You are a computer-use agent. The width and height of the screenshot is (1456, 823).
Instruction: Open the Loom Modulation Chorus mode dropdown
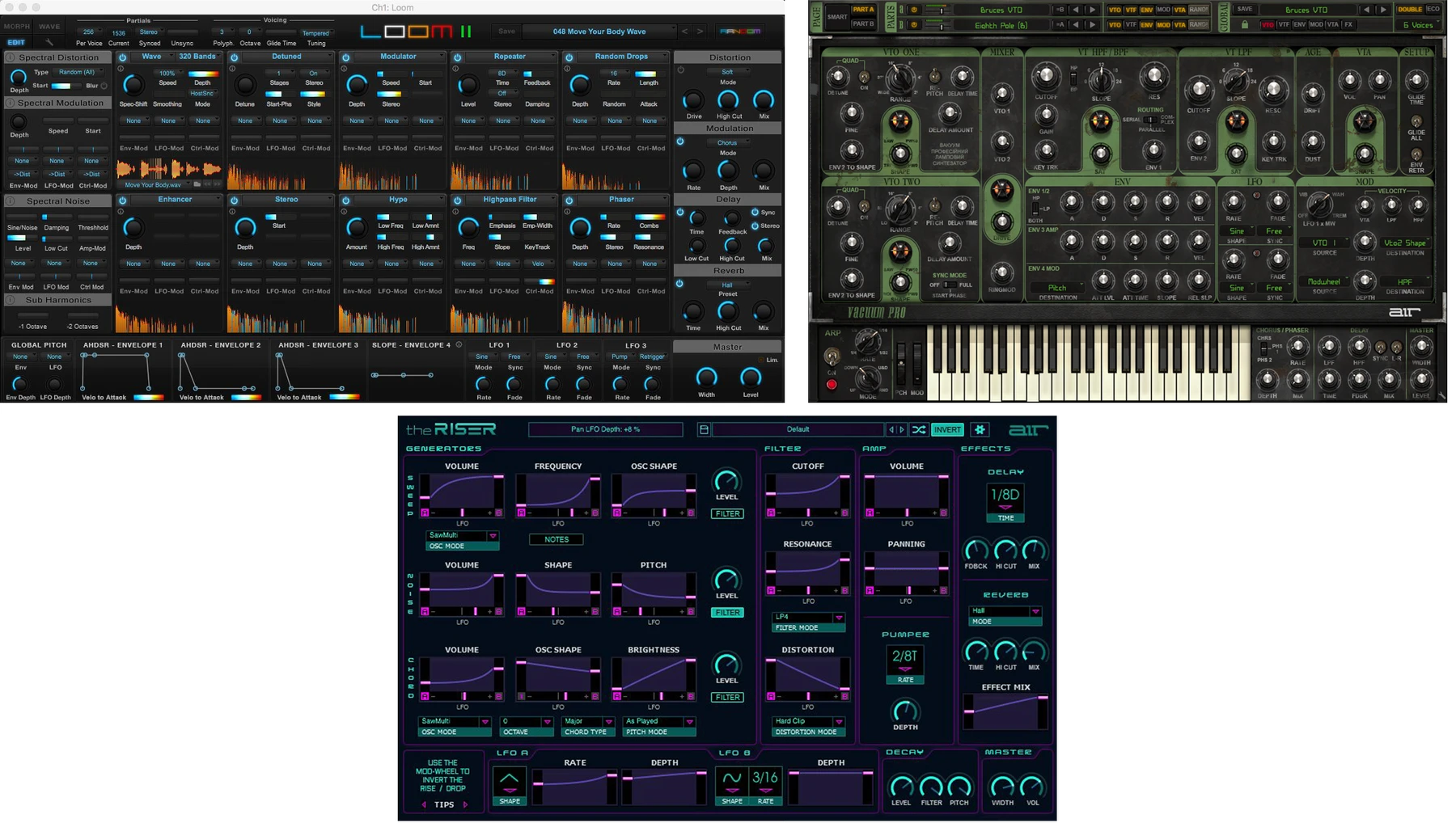coord(728,142)
